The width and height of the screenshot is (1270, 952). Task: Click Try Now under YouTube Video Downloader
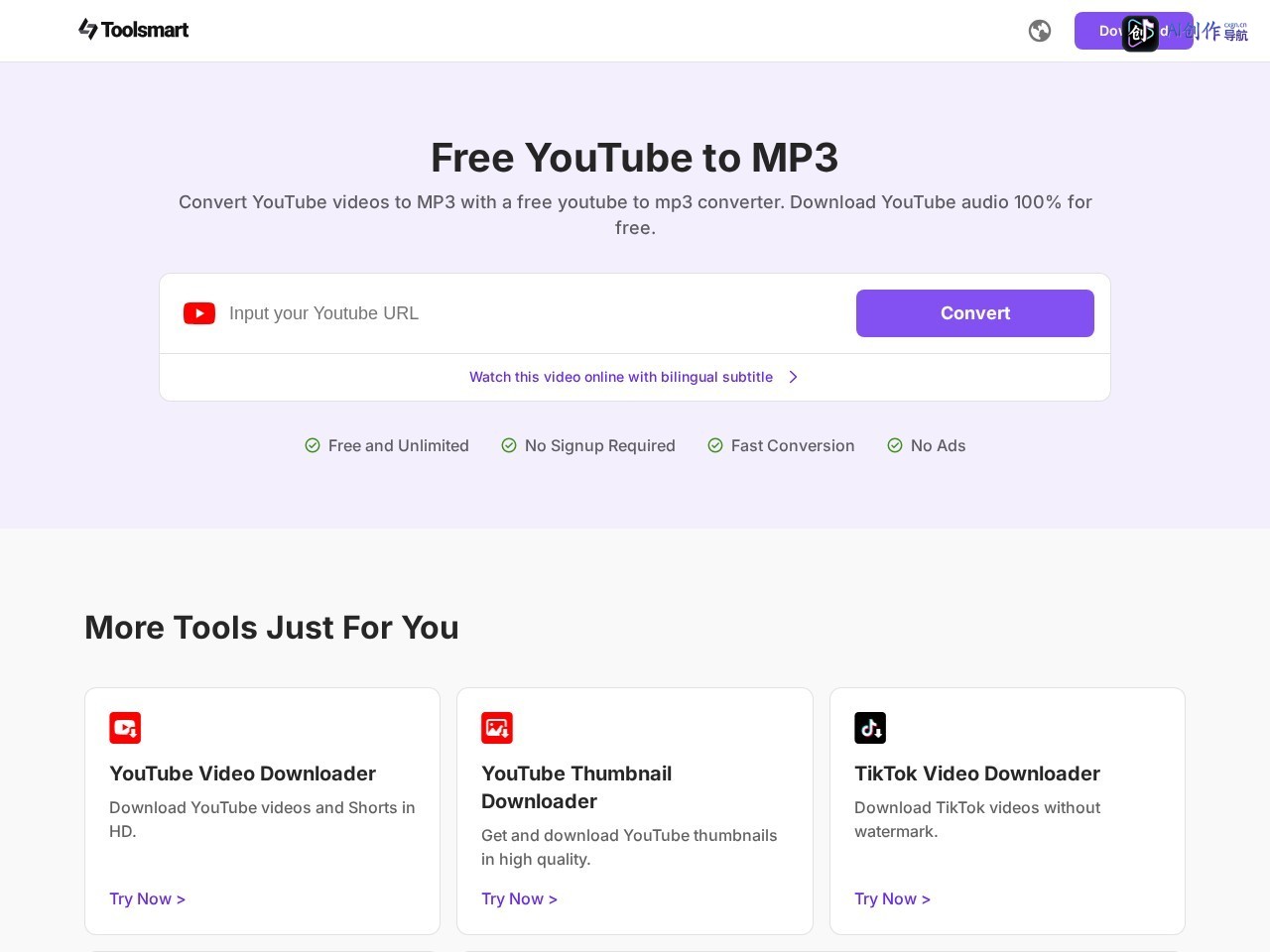(x=148, y=898)
